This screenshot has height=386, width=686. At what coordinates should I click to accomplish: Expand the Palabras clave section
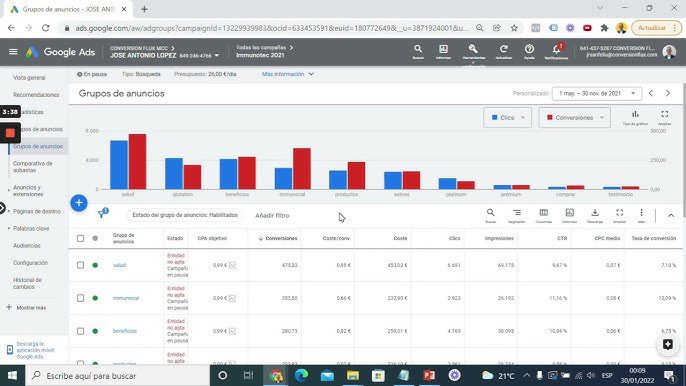click(x=31, y=228)
